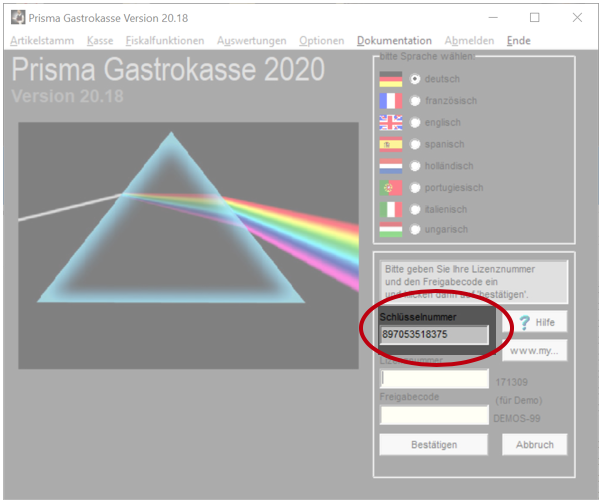The width and height of the screenshot is (603, 503).
Task: Click the Hilfe button
Action: click(x=535, y=322)
